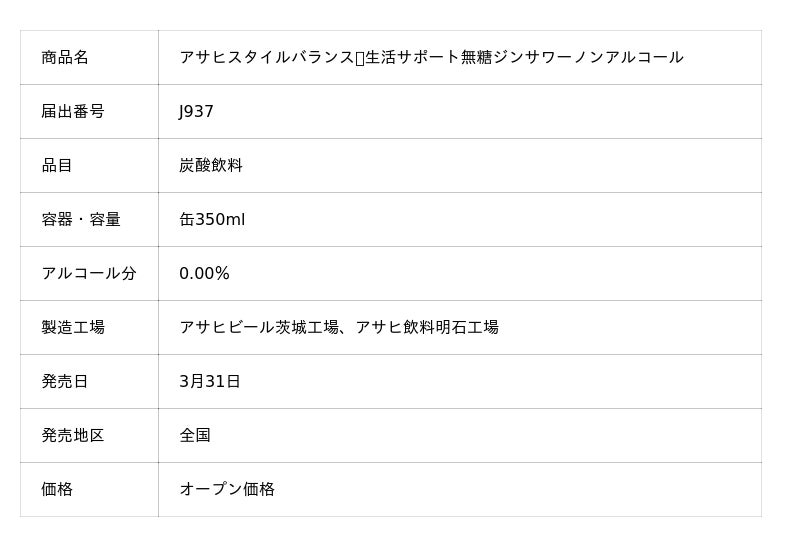Click the 商品名 header cell
Viewport: 800px width, 547px height.
[x=65, y=57]
